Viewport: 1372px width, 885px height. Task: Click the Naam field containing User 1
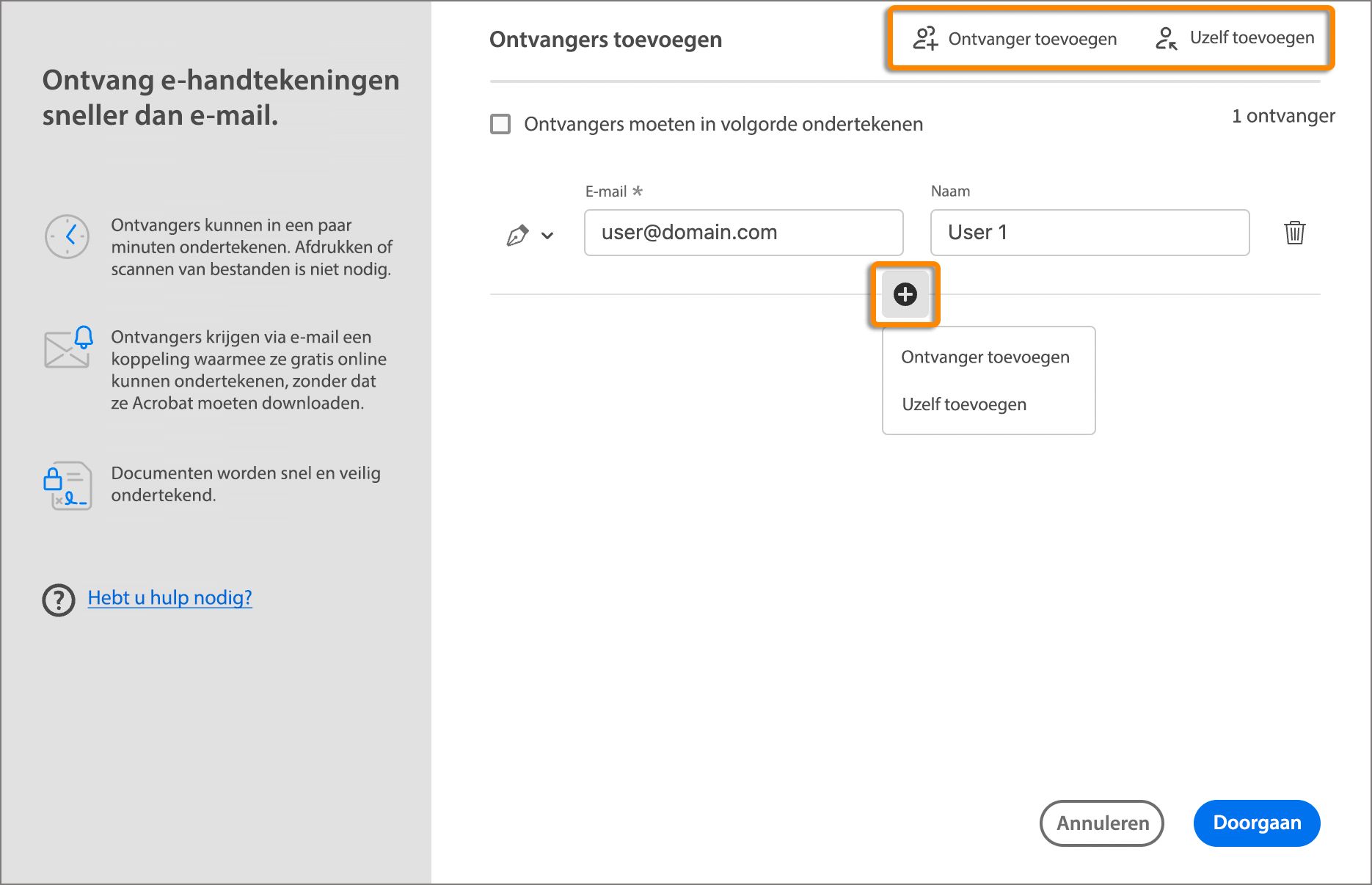tap(1089, 233)
